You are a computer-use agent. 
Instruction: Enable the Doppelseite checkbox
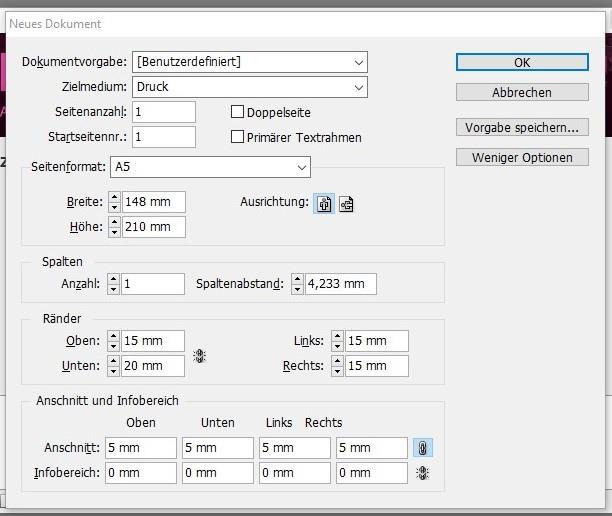[238, 112]
